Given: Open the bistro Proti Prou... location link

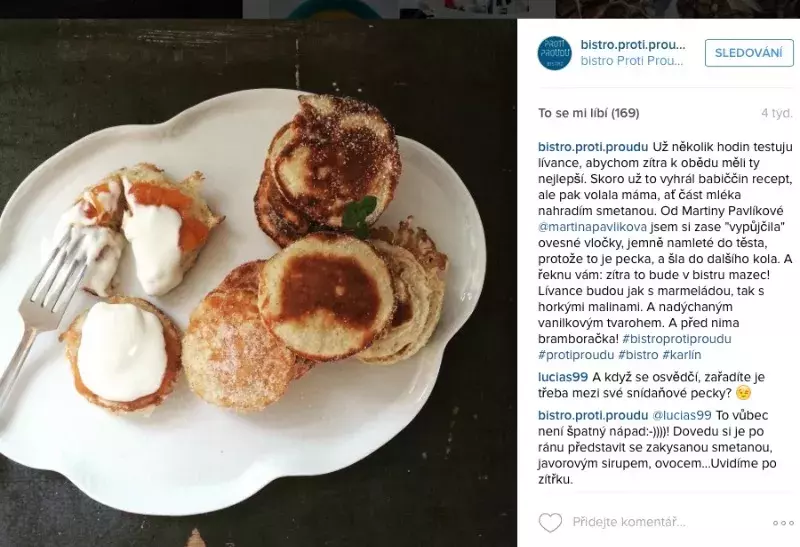Looking at the screenshot, I should pos(632,61).
